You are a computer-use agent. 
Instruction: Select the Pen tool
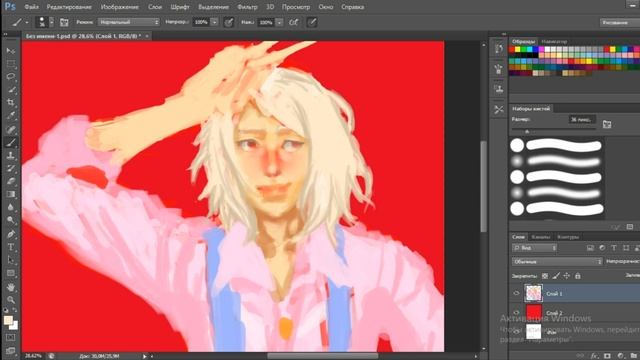coord(11,234)
